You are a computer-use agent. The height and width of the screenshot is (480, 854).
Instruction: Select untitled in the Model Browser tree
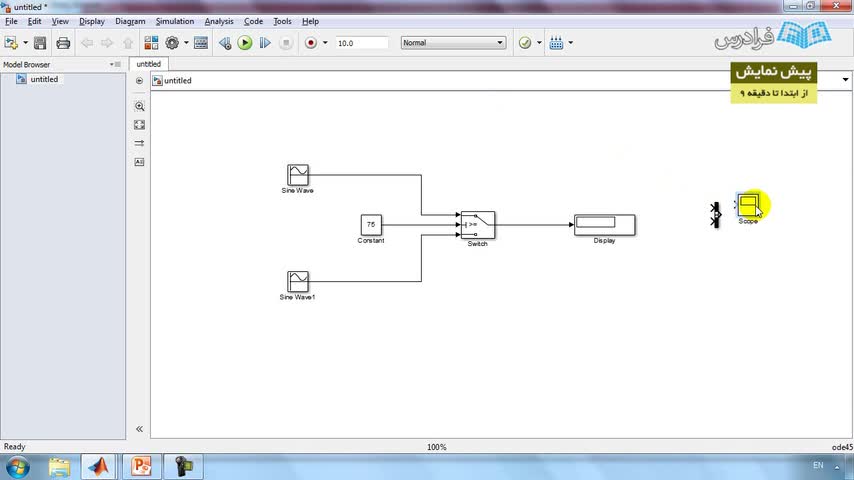click(x=44, y=79)
